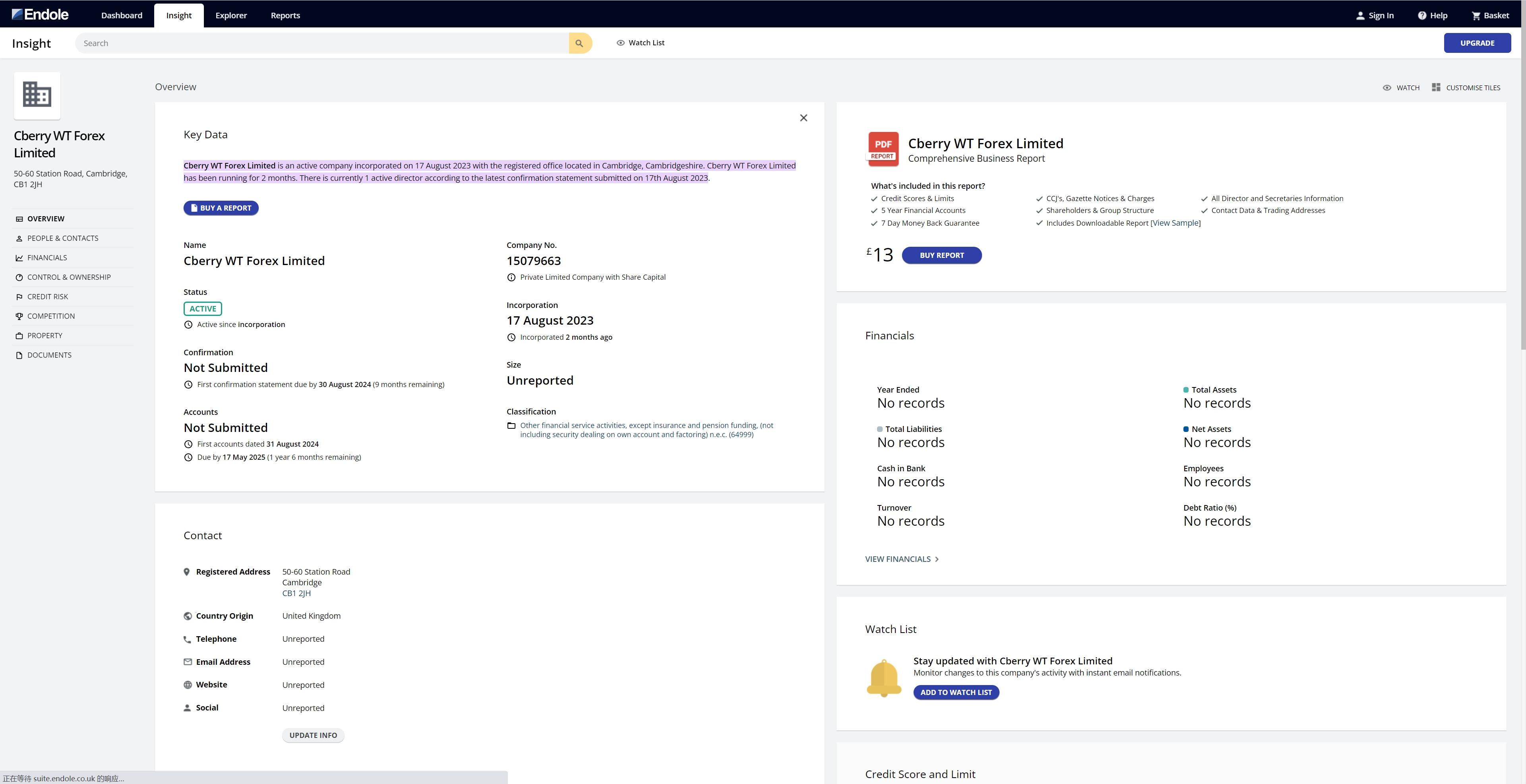Switch to the Insight tab
This screenshot has height=784, width=1526.
pos(179,15)
